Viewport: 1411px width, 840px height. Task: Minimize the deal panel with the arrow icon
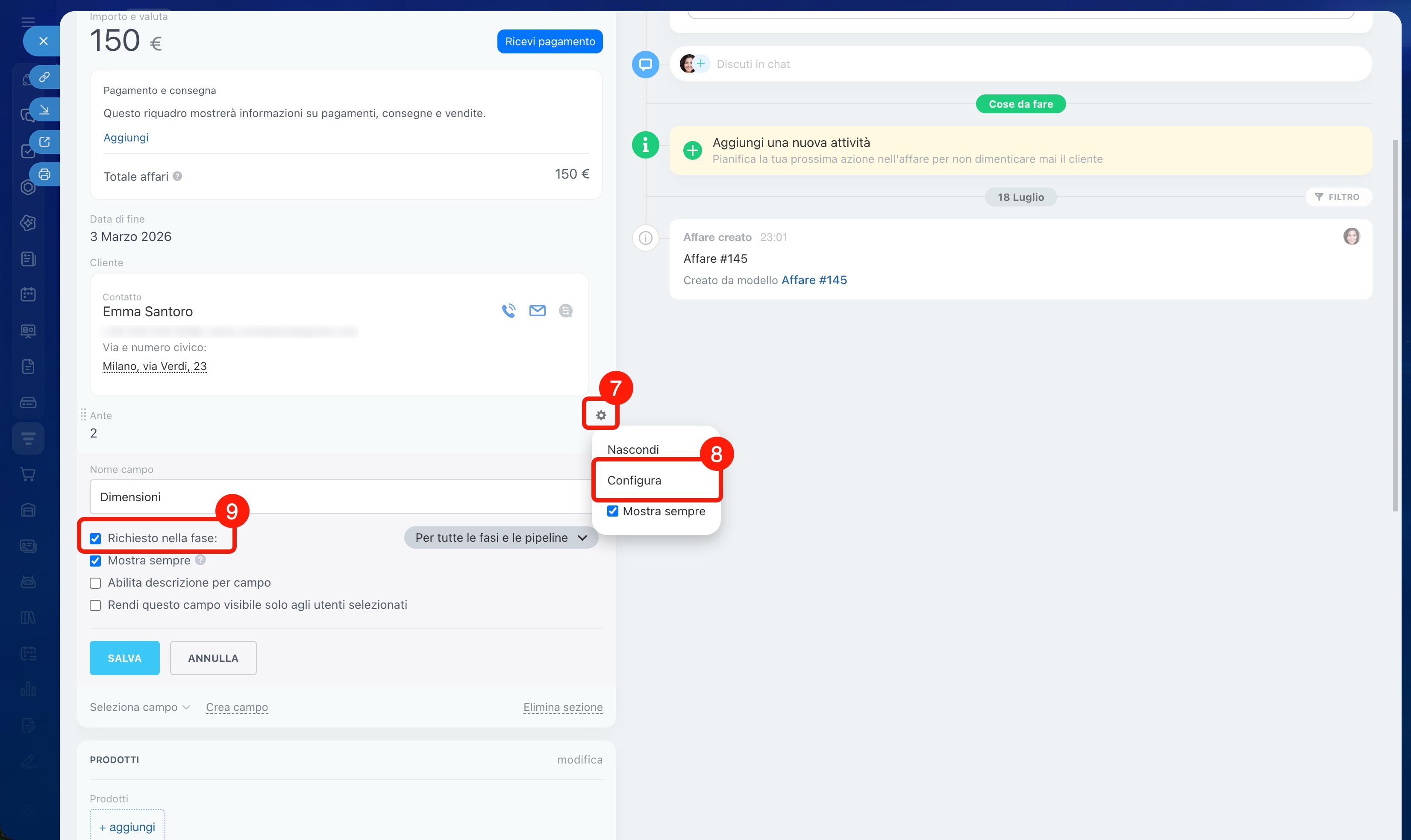coord(44,109)
